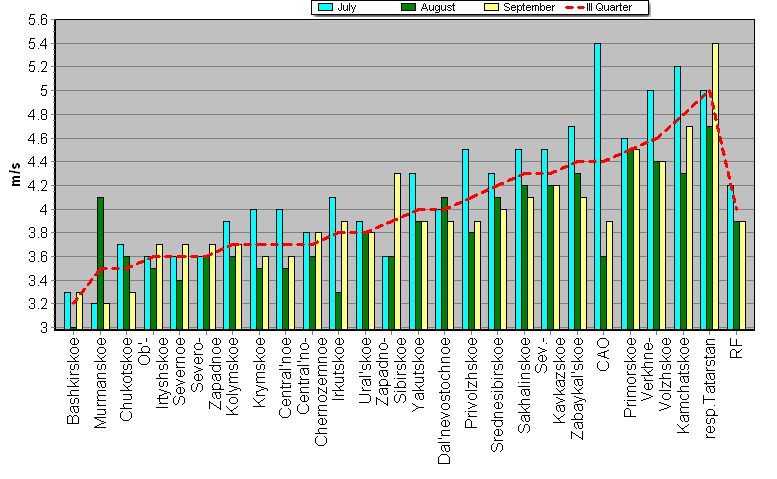Click the Zabaykal'skoe axis label
Image resolution: width=777 pixels, height=479 pixels.
(x=577, y=388)
